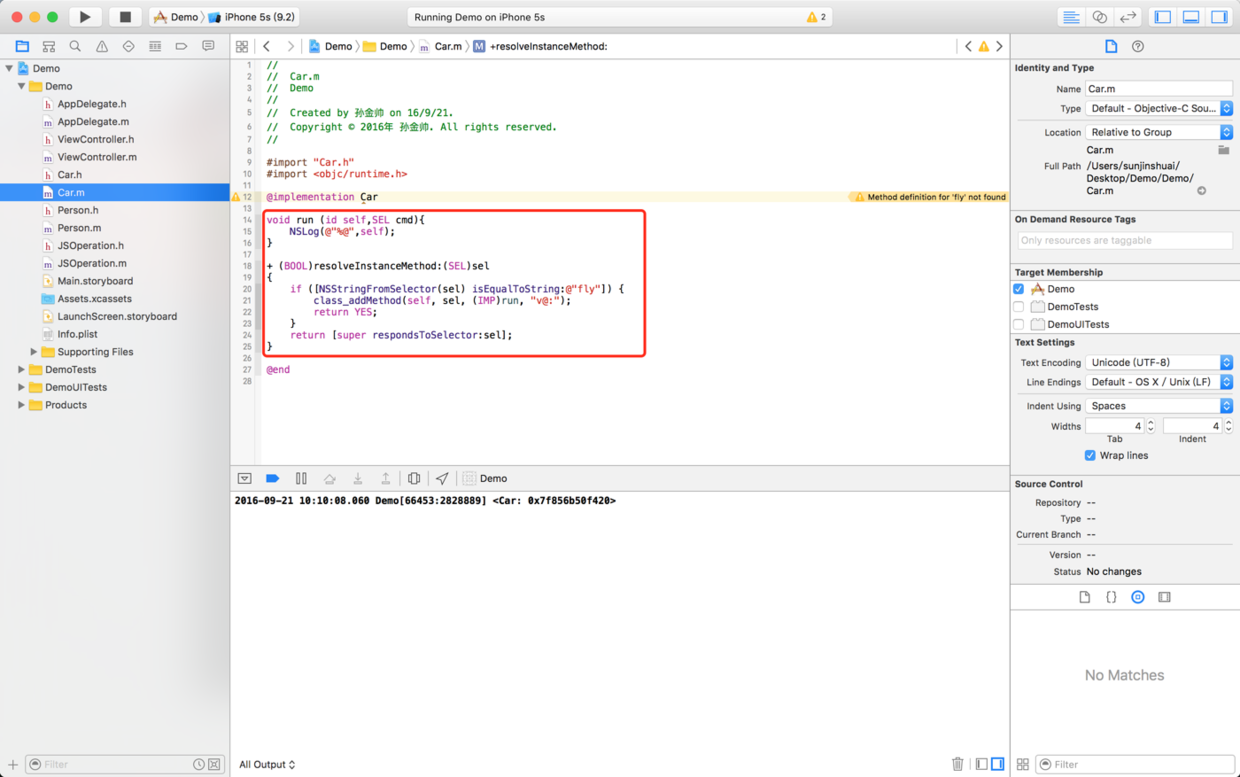
Task: Go back in editor history
Action: tap(267, 46)
